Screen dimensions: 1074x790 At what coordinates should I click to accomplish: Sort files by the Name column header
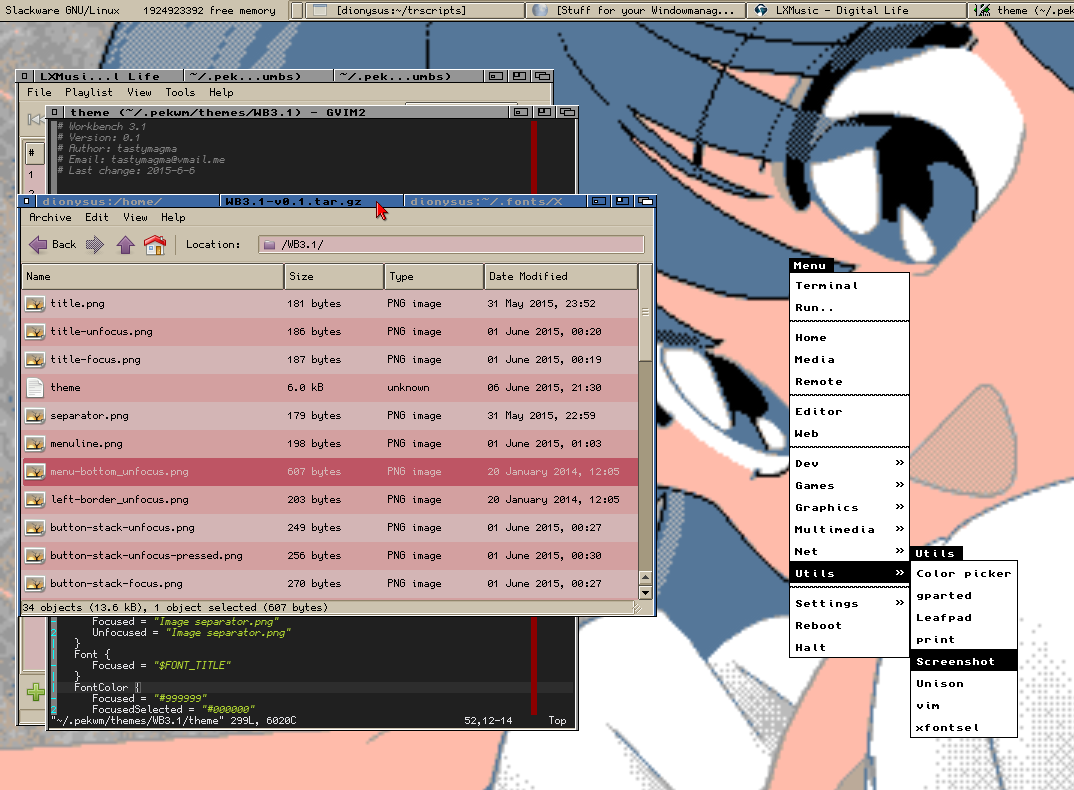pos(153,277)
